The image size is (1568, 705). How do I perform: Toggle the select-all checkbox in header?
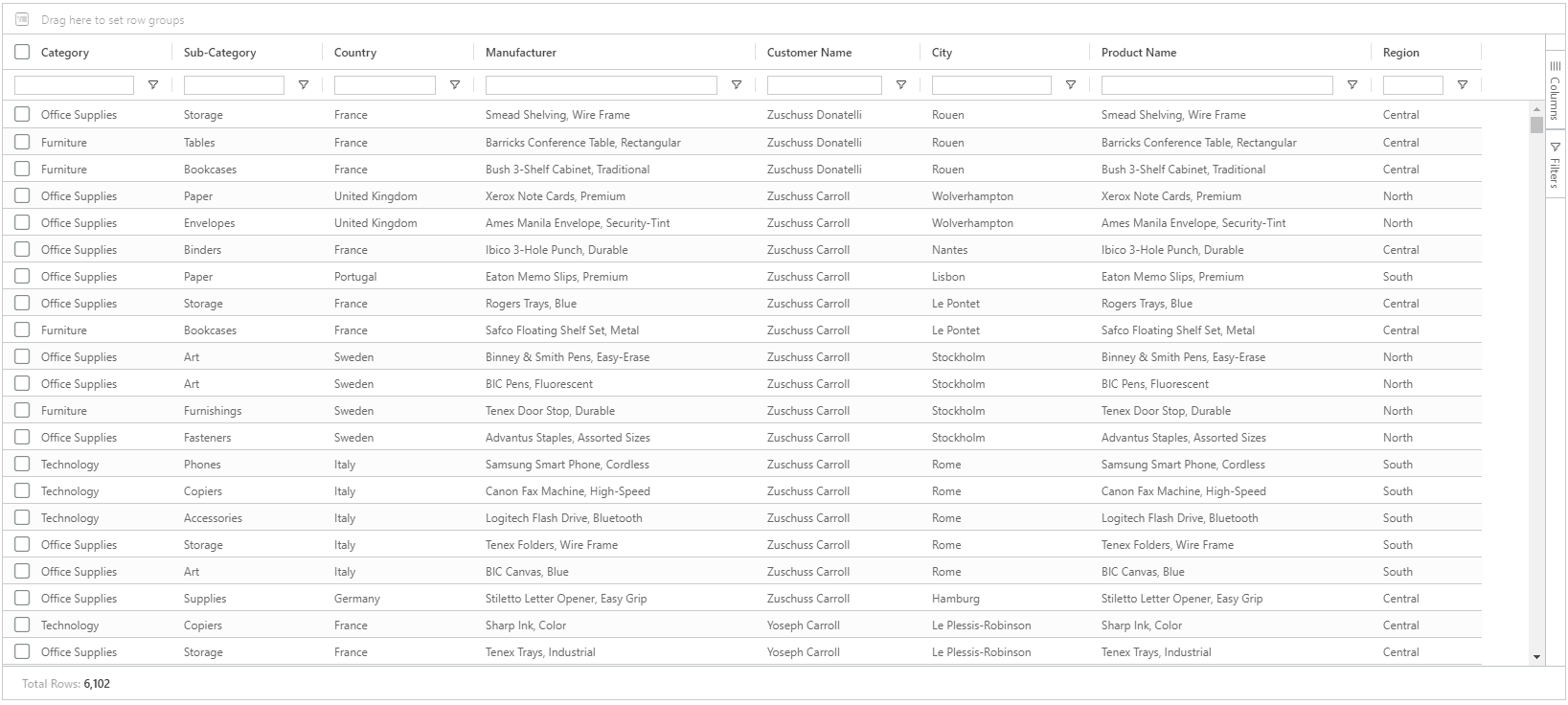tap(22, 52)
